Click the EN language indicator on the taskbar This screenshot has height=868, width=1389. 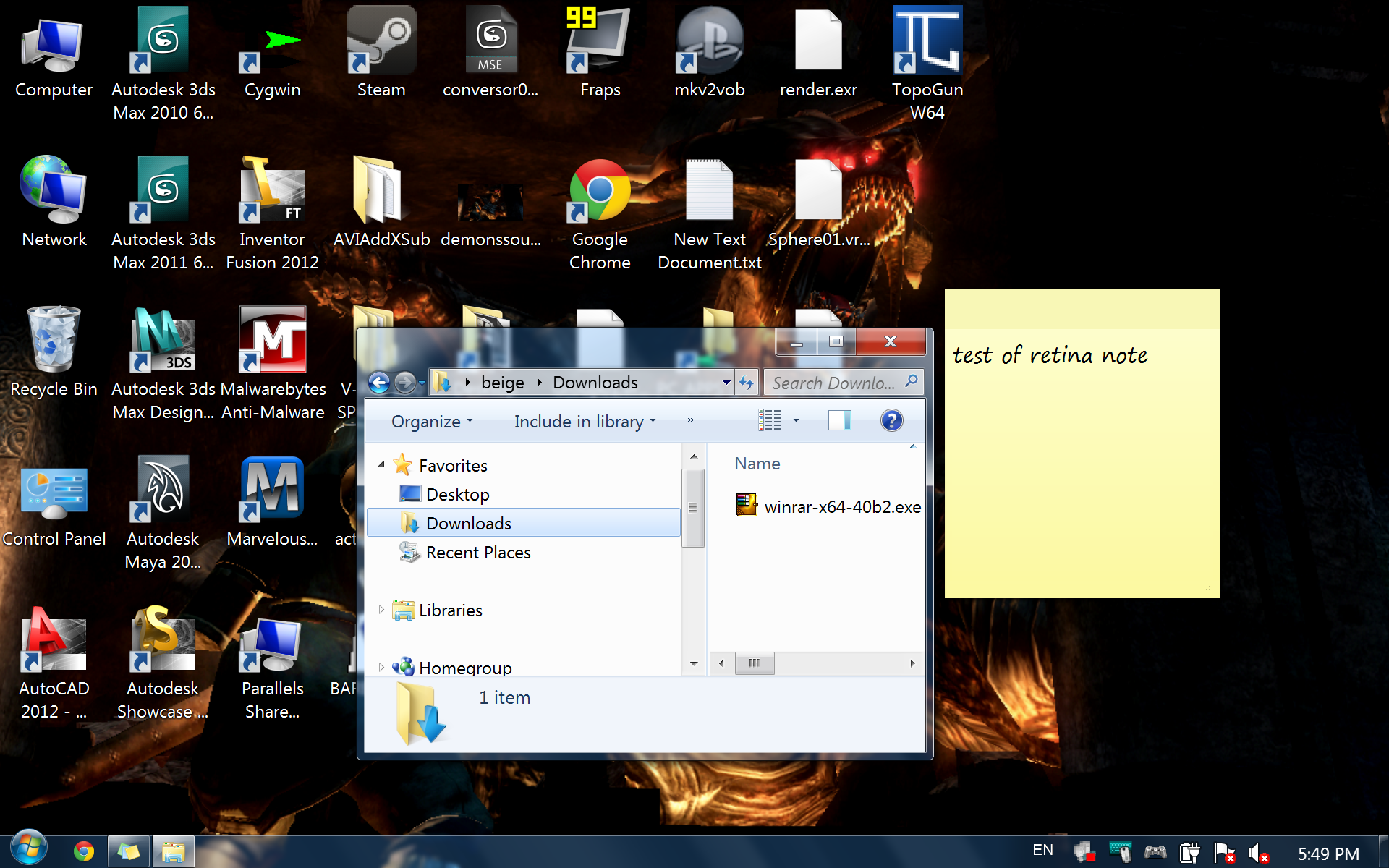pos(1043,851)
